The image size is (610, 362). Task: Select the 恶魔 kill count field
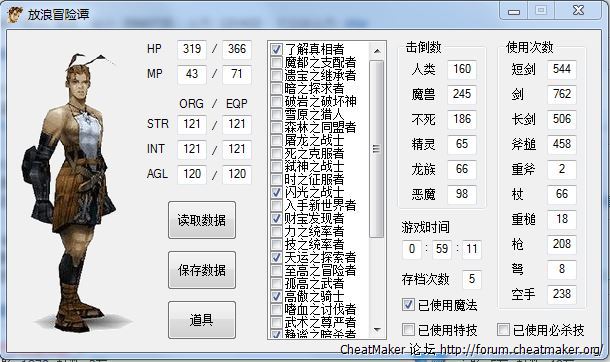[x=462, y=194]
